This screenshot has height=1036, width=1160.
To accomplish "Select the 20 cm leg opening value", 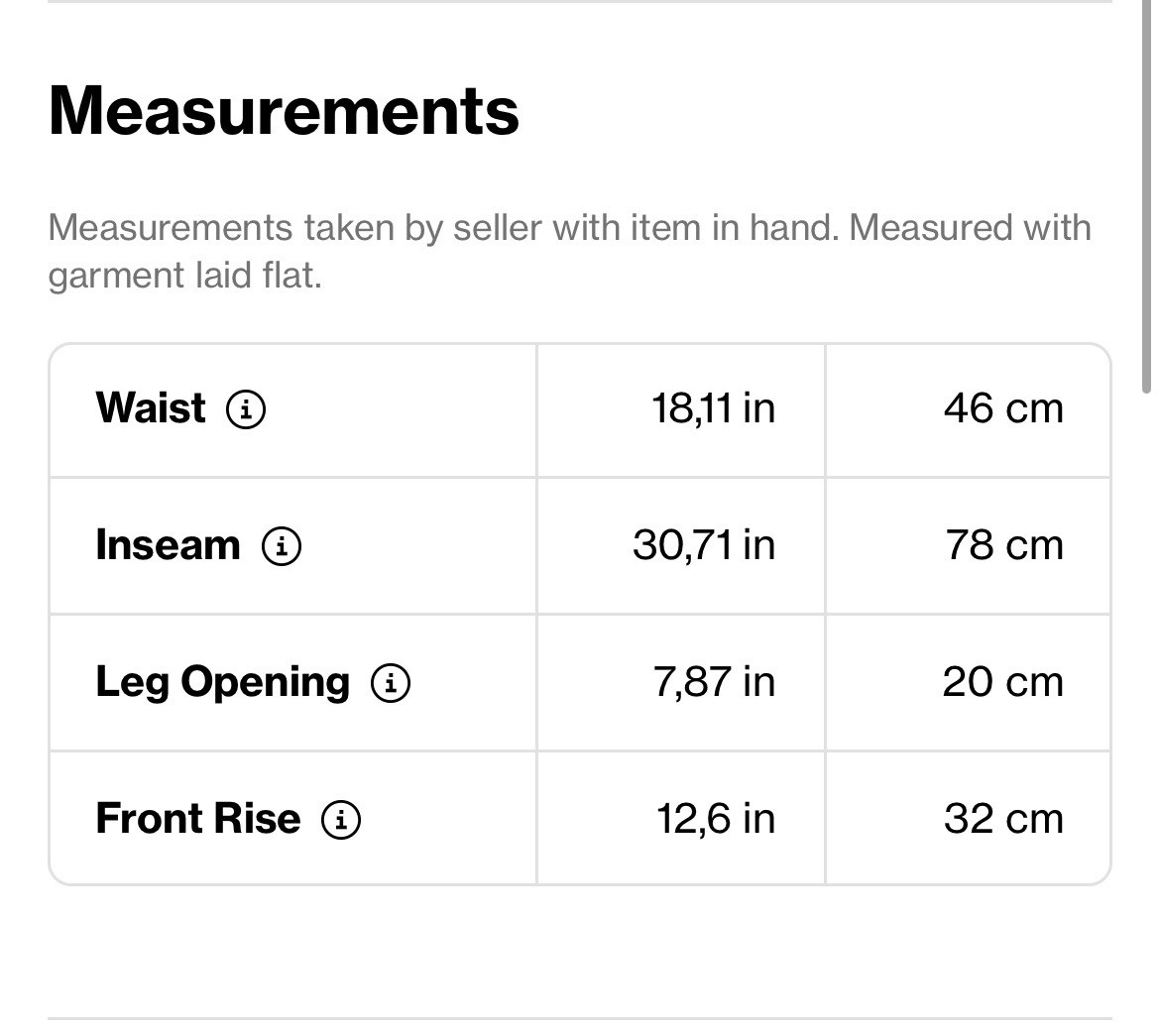I will click(x=1002, y=683).
